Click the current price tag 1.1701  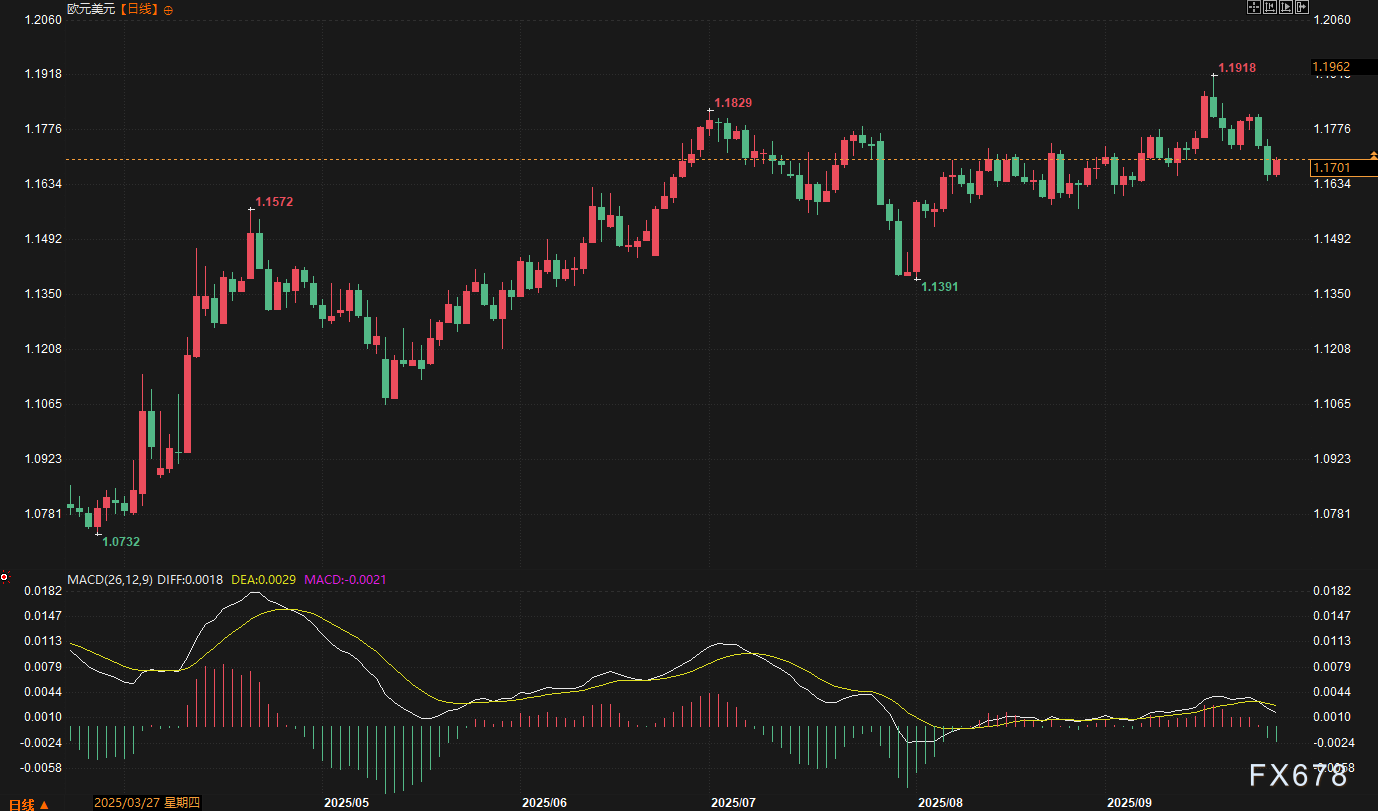point(1332,168)
